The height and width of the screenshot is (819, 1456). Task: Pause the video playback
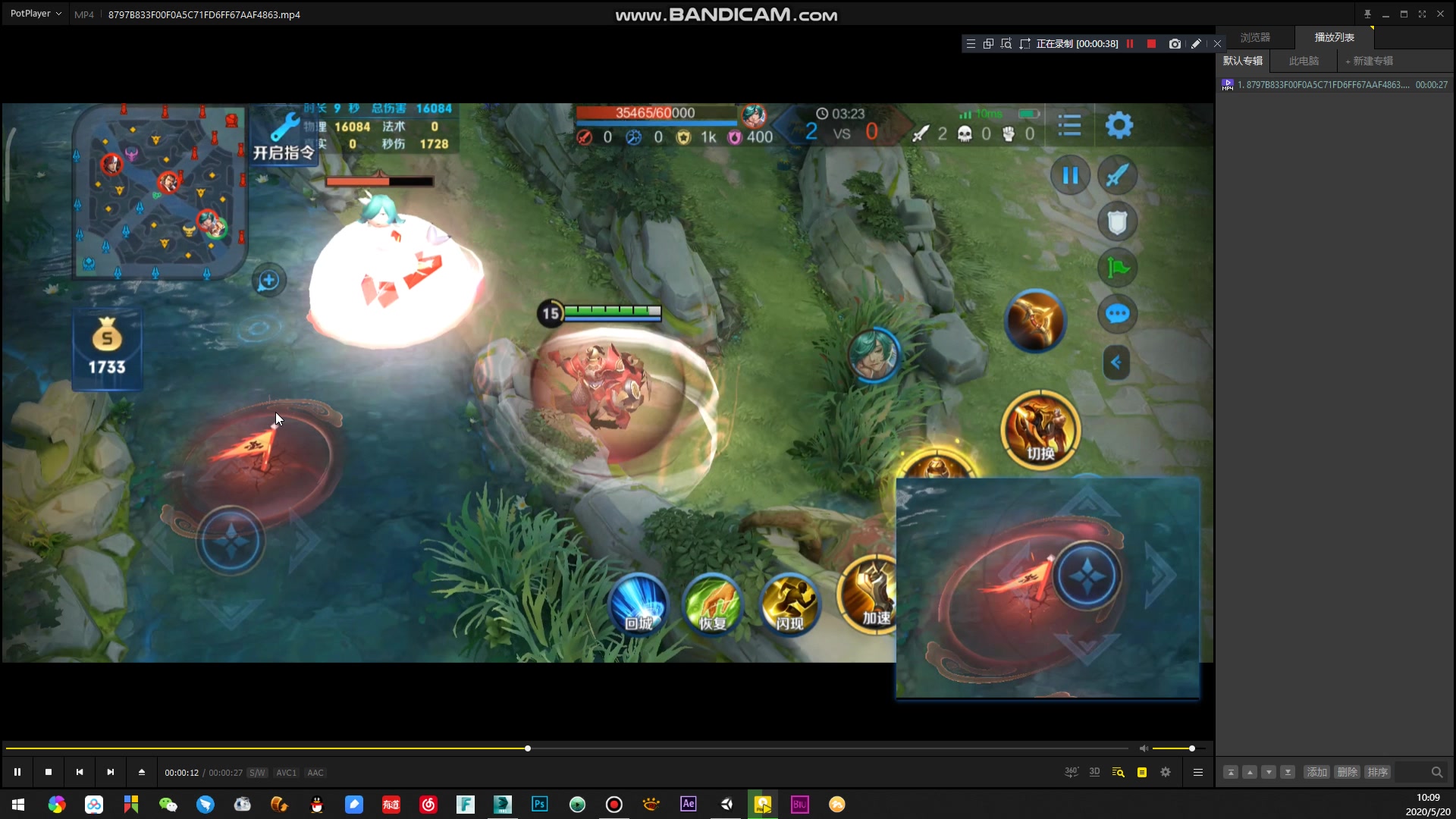pos(17,772)
